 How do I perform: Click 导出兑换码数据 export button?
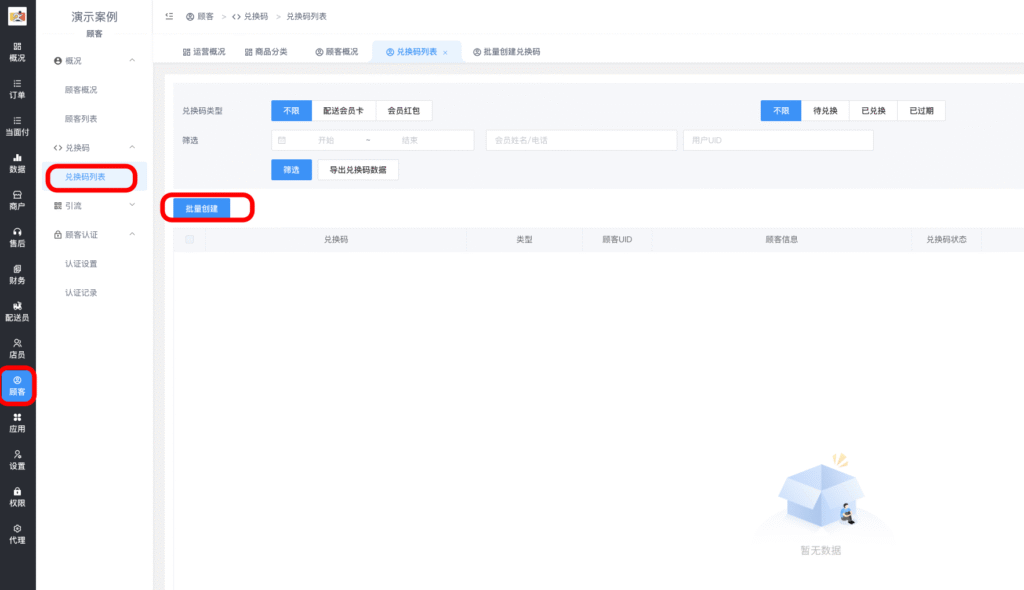click(x=358, y=170)
